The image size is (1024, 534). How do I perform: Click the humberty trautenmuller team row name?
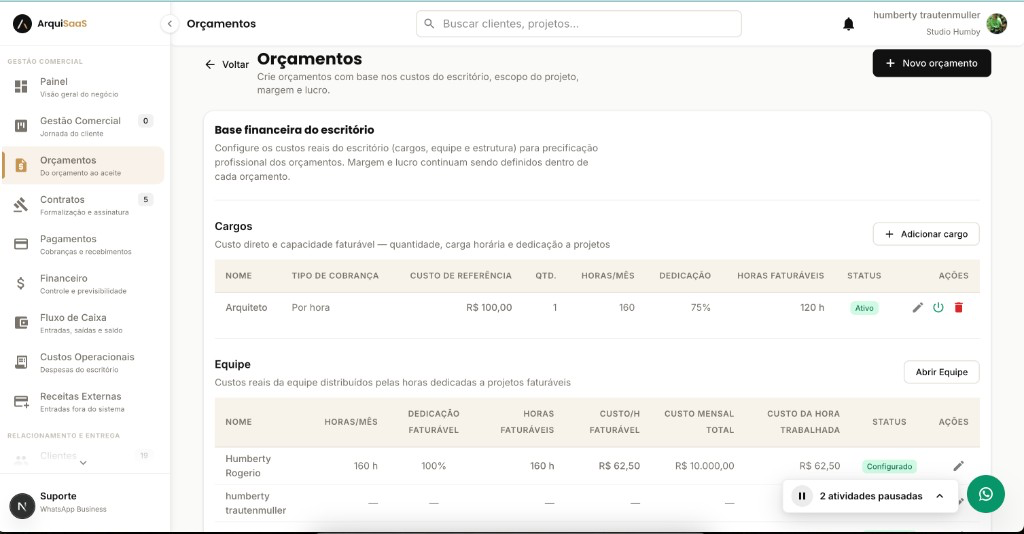point(255,503)
